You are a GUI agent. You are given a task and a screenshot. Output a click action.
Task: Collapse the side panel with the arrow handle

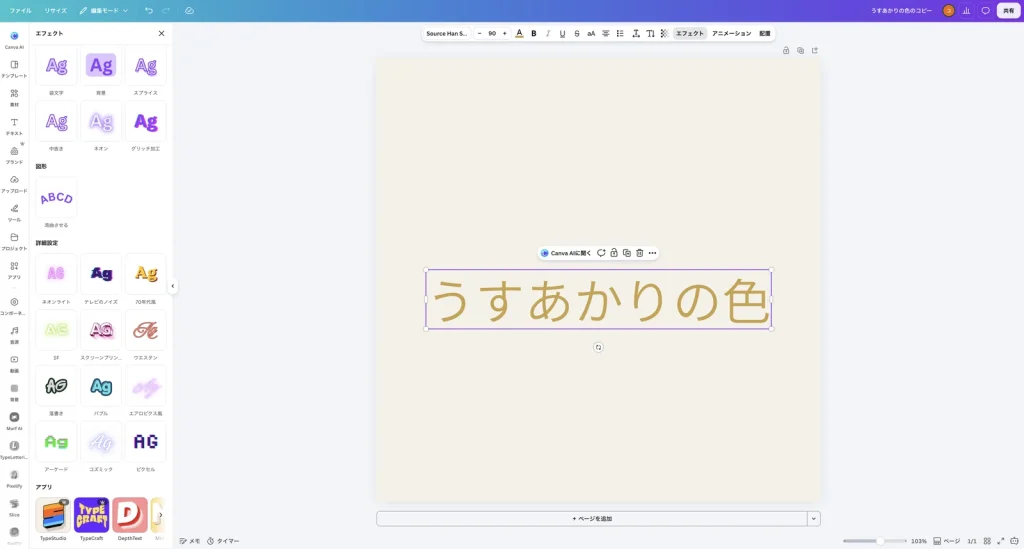point(172,286)
